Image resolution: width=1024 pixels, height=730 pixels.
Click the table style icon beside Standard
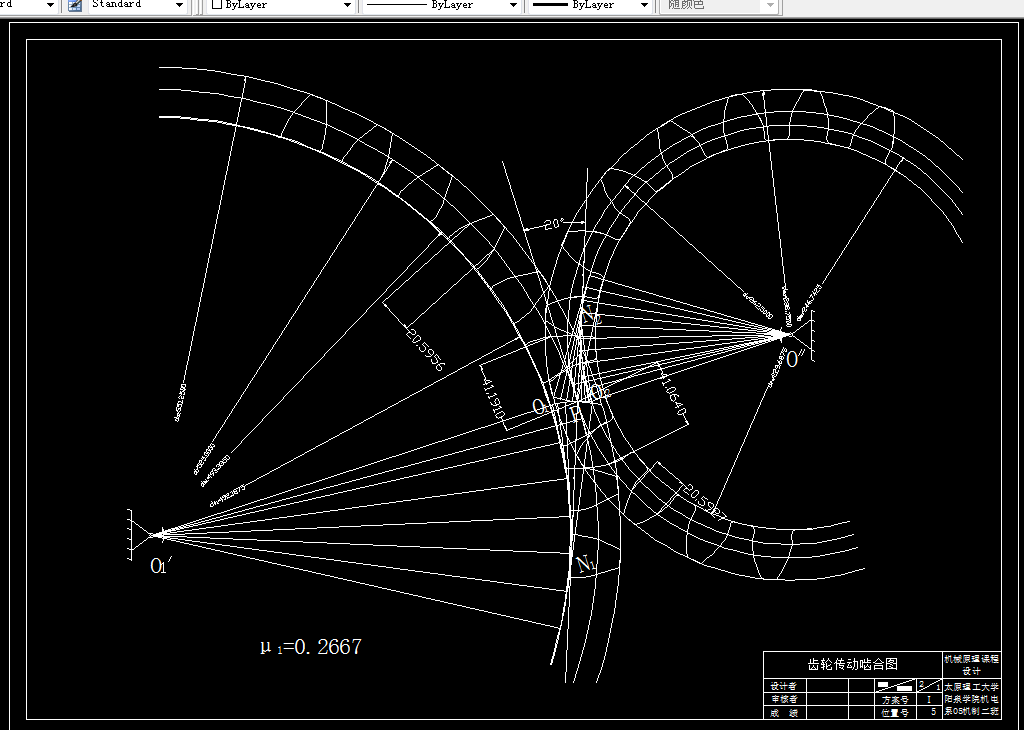point(76,5)
